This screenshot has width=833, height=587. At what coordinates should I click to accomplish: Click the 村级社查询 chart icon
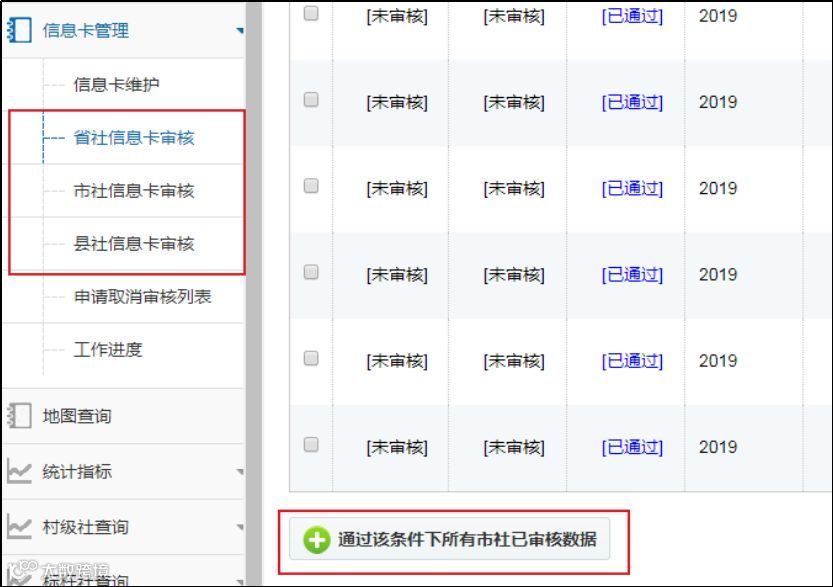click(19, 527)
